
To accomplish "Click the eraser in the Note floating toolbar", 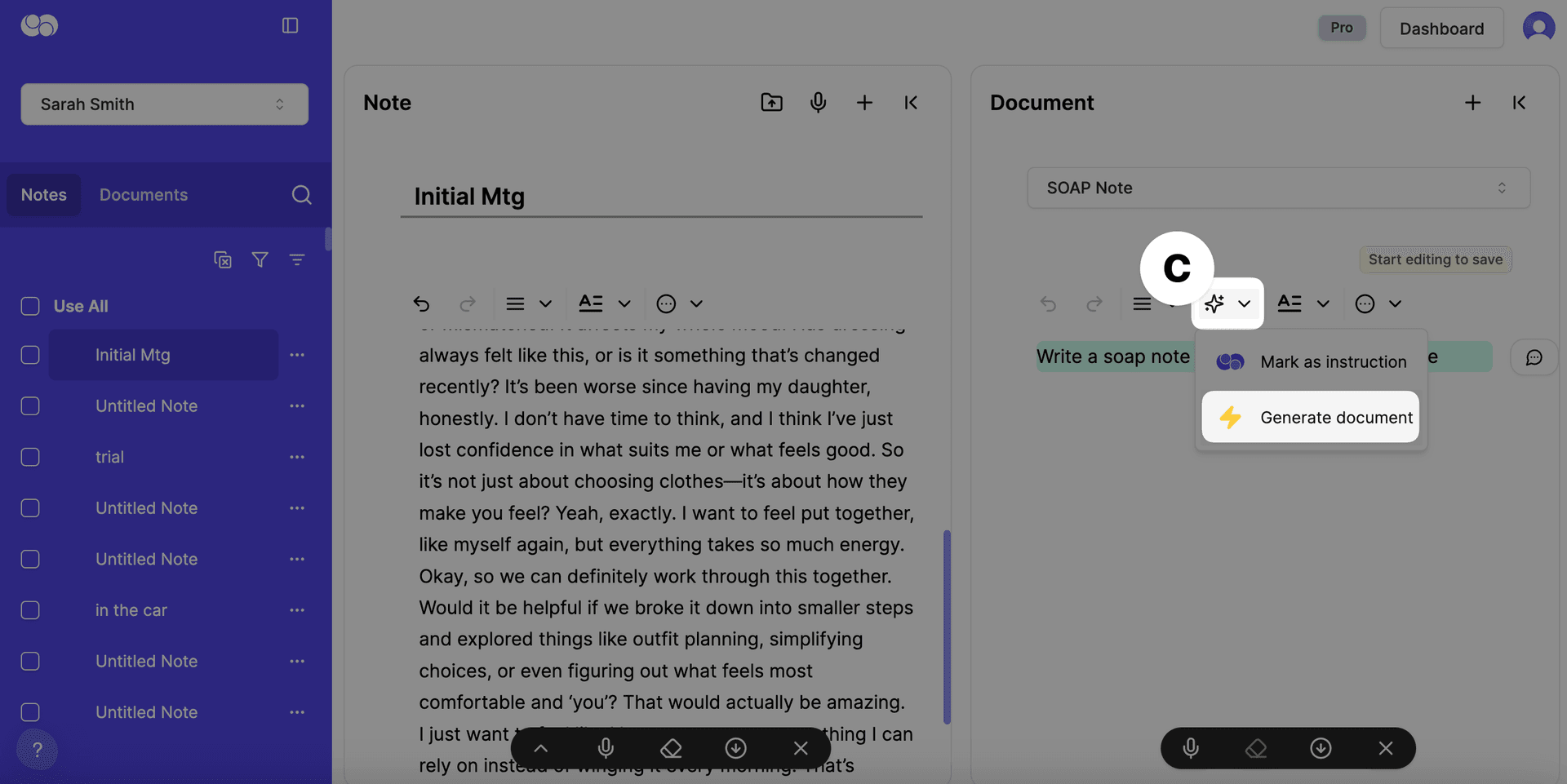I will 671,748.
